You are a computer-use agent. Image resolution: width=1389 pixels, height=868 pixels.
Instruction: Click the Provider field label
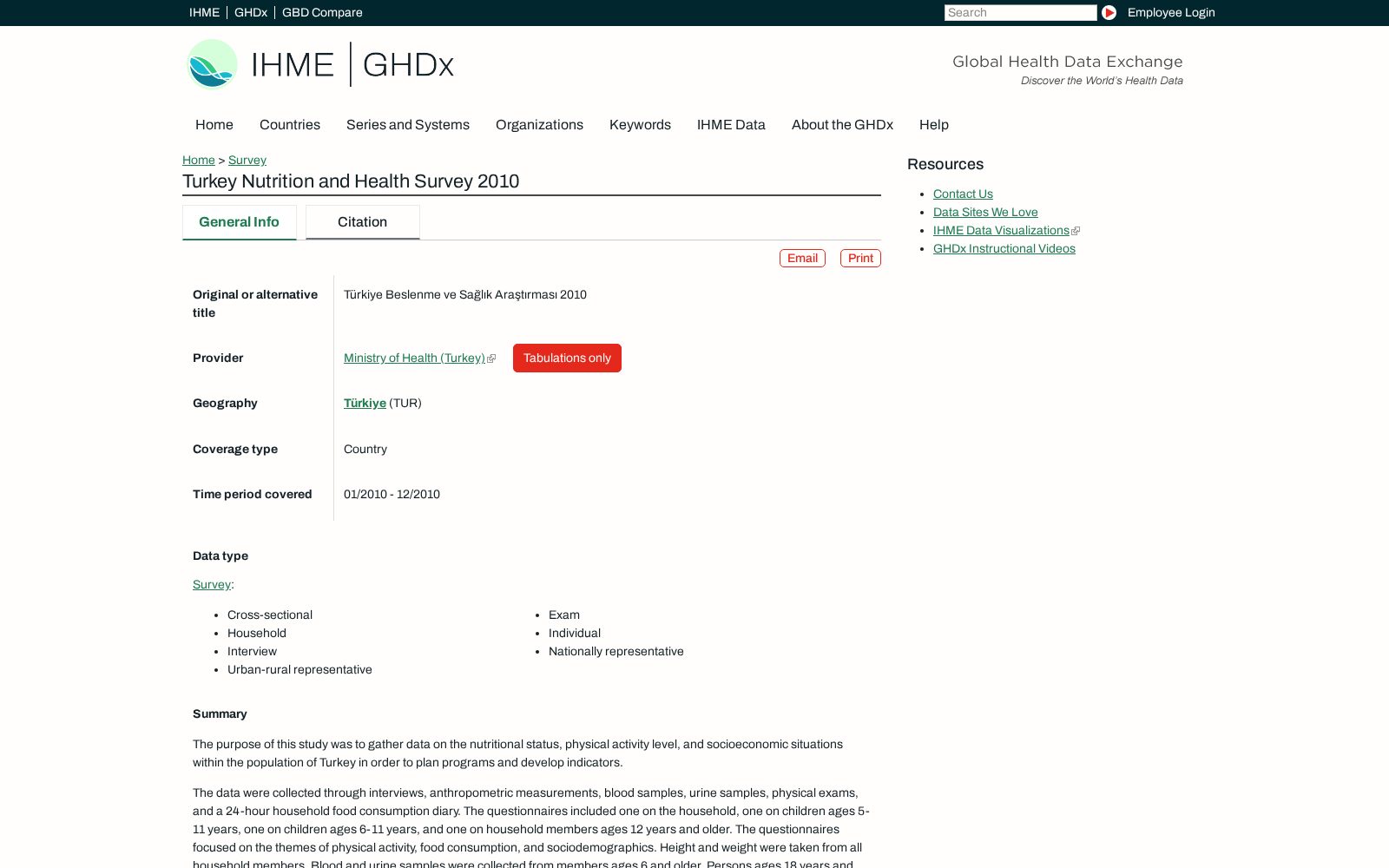(x=218, y=358)
